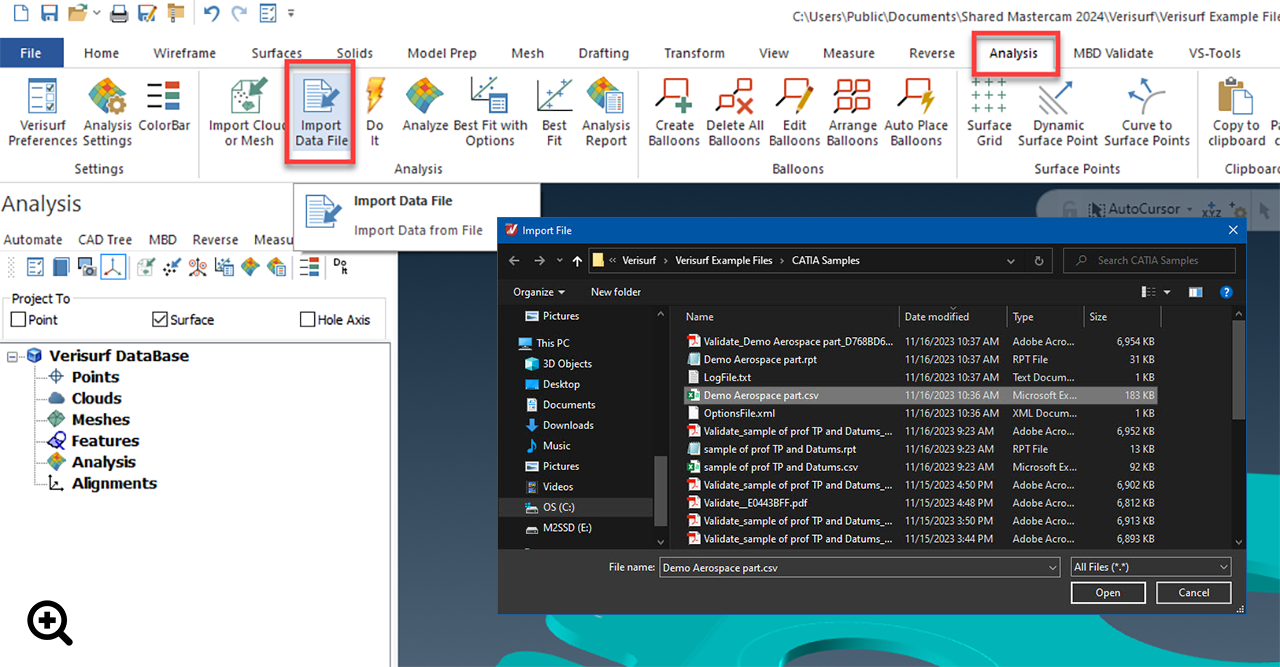Select the VS-Tools ribbon tab

point(1214,53)
